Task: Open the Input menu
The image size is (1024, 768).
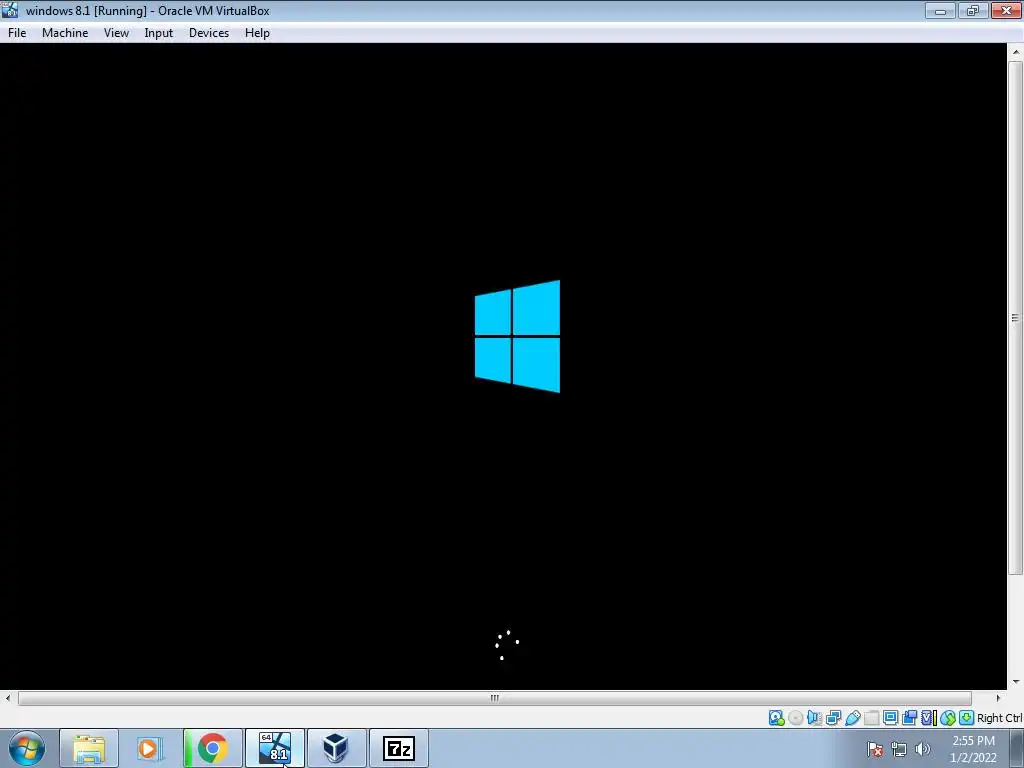Action: tap(159, 33)
